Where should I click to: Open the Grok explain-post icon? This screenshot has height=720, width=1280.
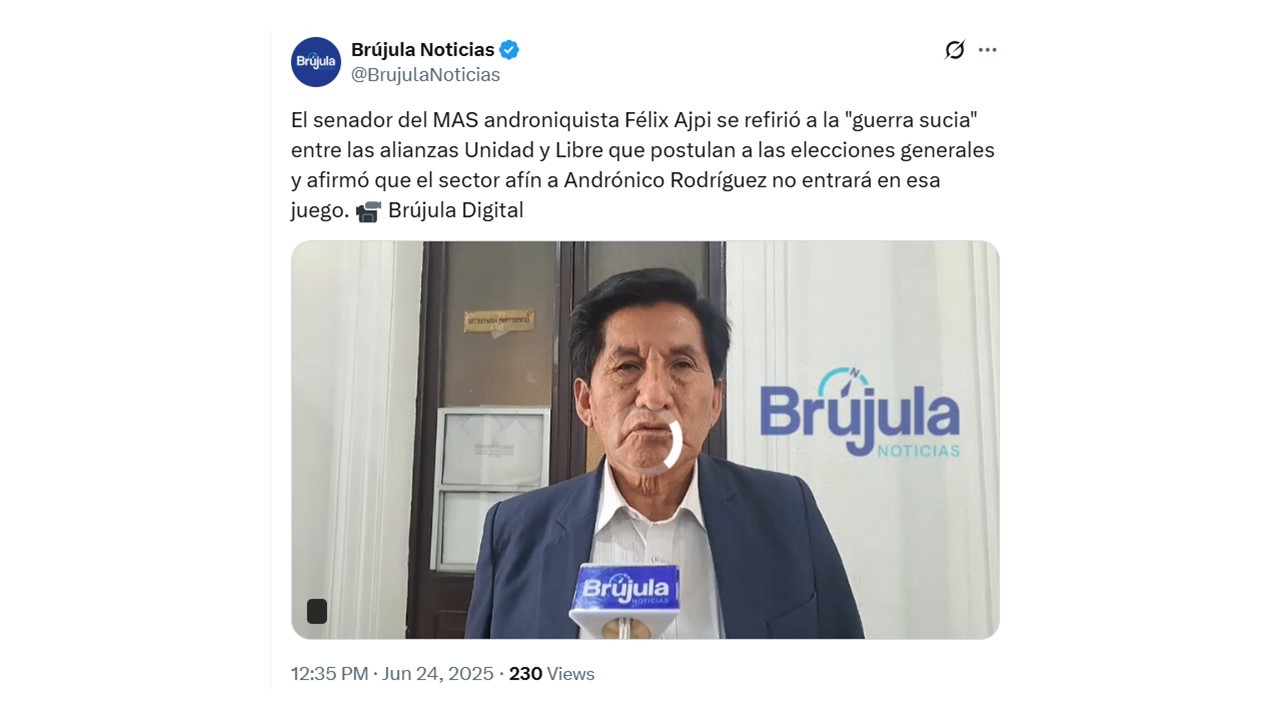[x=955, y=50]
